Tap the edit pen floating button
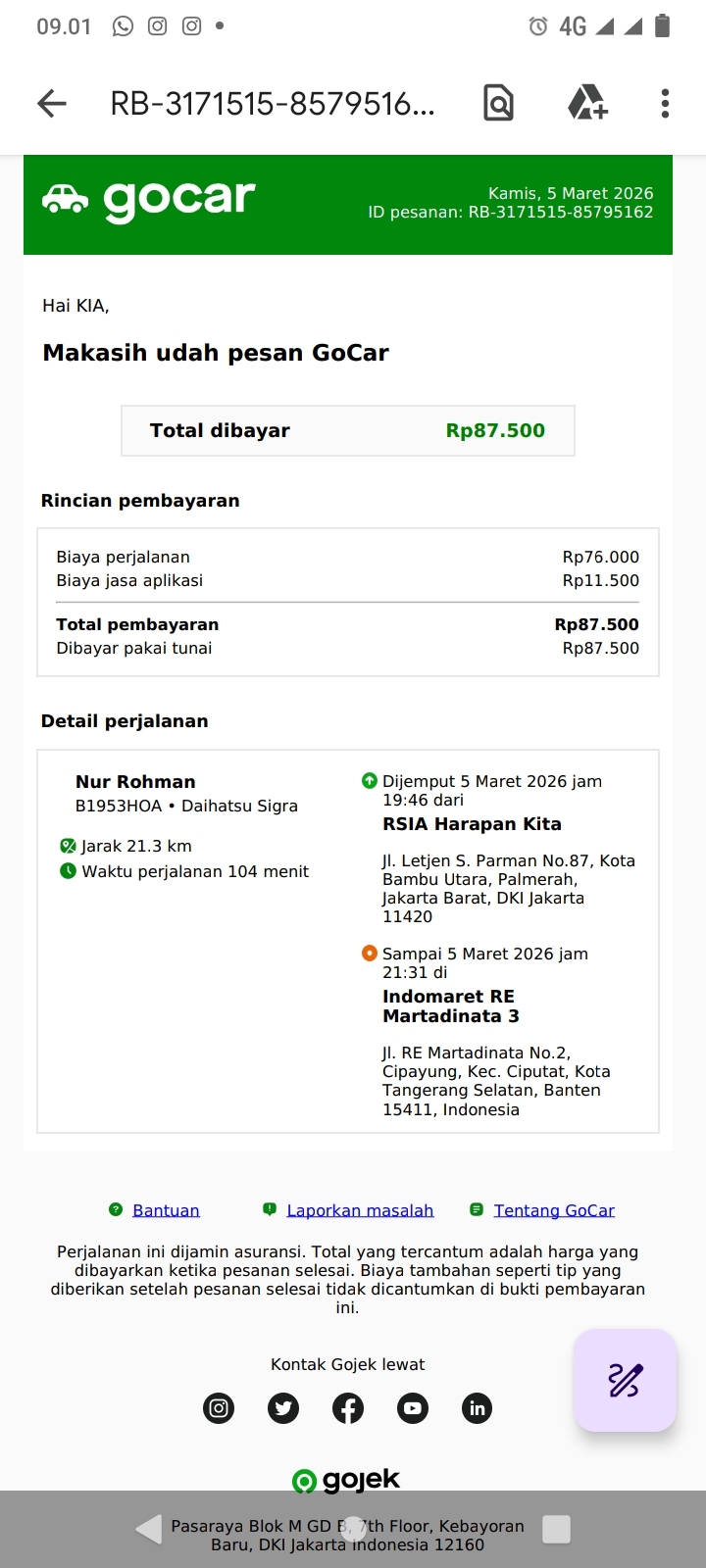 tap(625, 1380)
